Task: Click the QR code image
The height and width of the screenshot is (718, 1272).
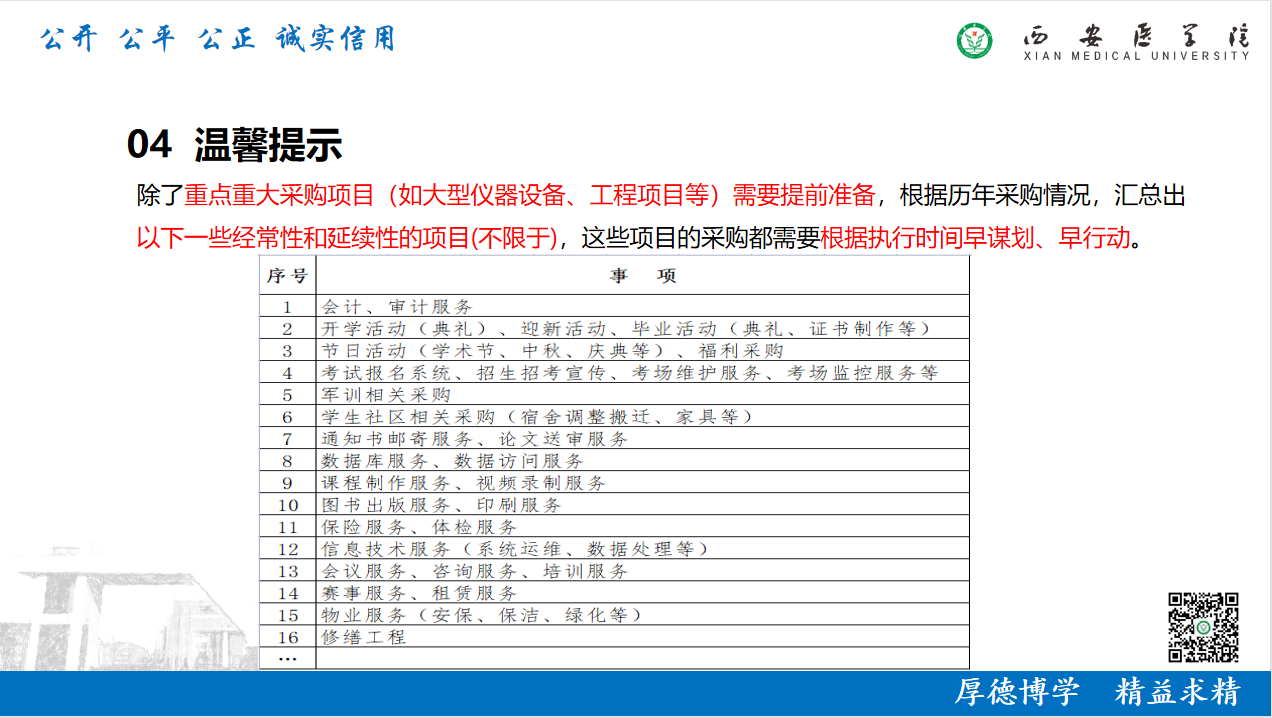Action: (1204, 627)
